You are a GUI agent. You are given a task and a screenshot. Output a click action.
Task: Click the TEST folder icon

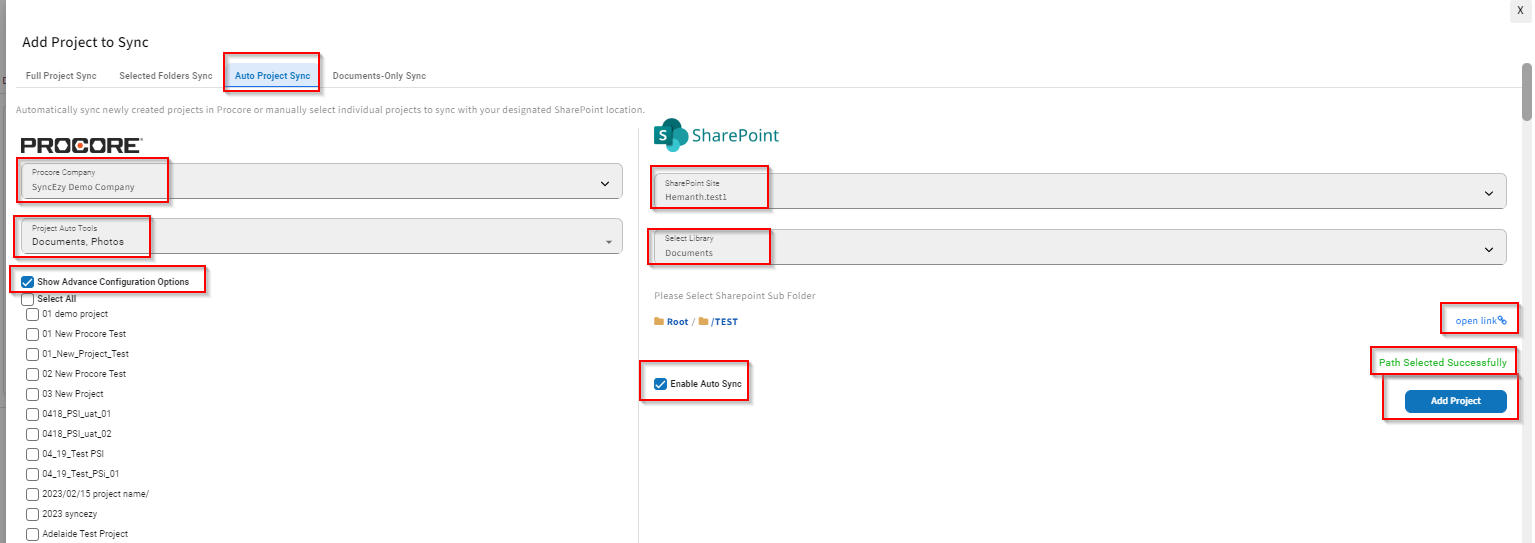(x=704, y=322)
